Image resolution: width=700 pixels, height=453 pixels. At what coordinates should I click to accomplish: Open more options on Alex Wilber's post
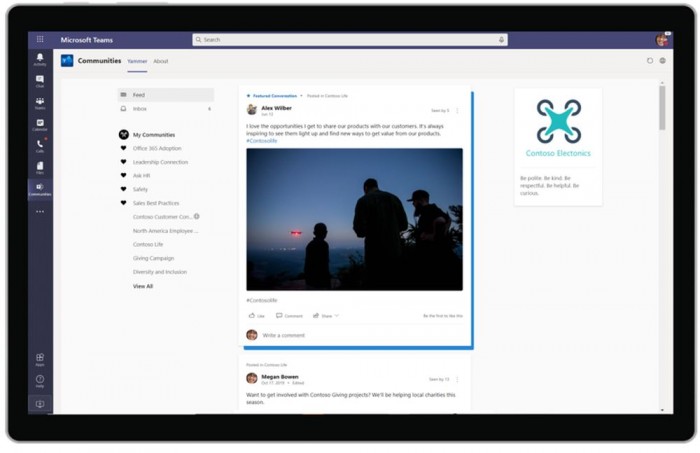coord(457,110)
